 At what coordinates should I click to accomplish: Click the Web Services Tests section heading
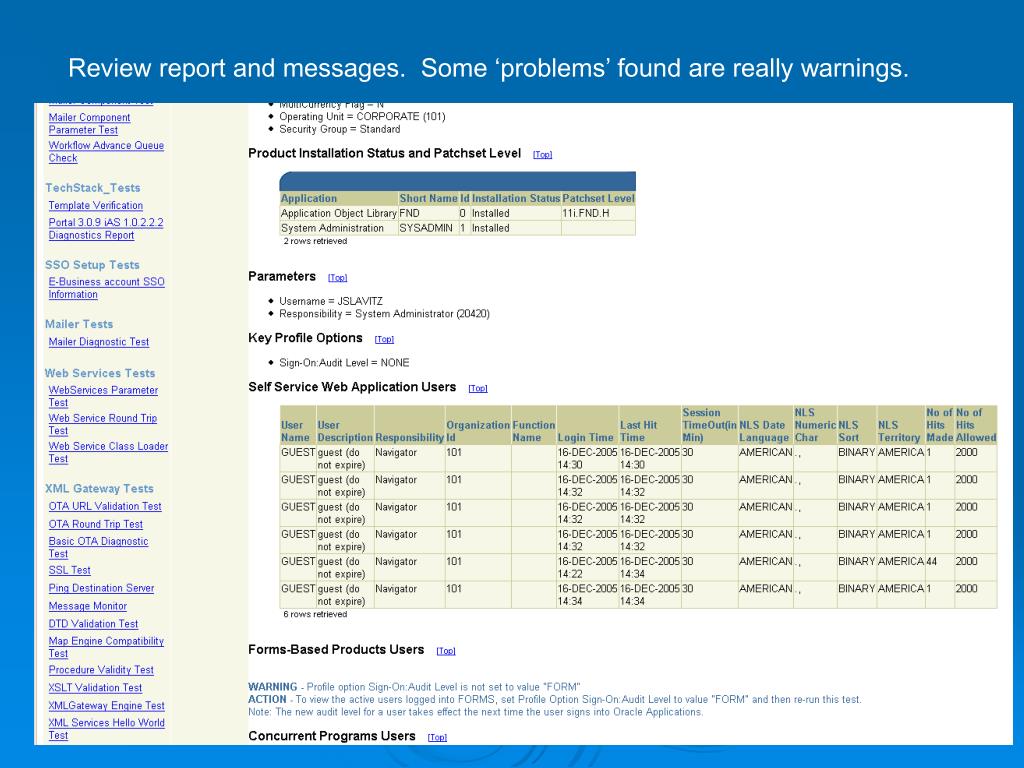100,373
